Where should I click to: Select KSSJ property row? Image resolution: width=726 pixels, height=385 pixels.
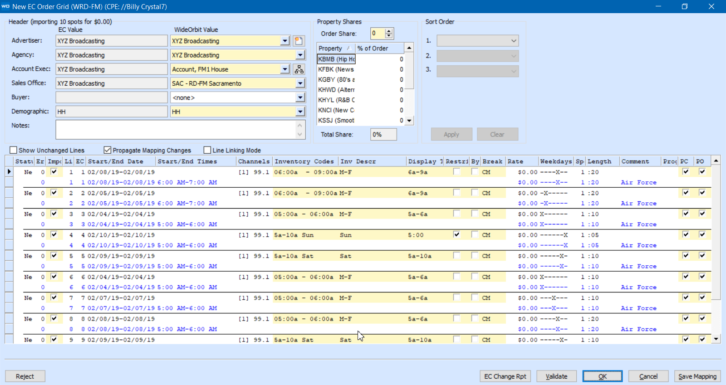click(x=361, y=120)
